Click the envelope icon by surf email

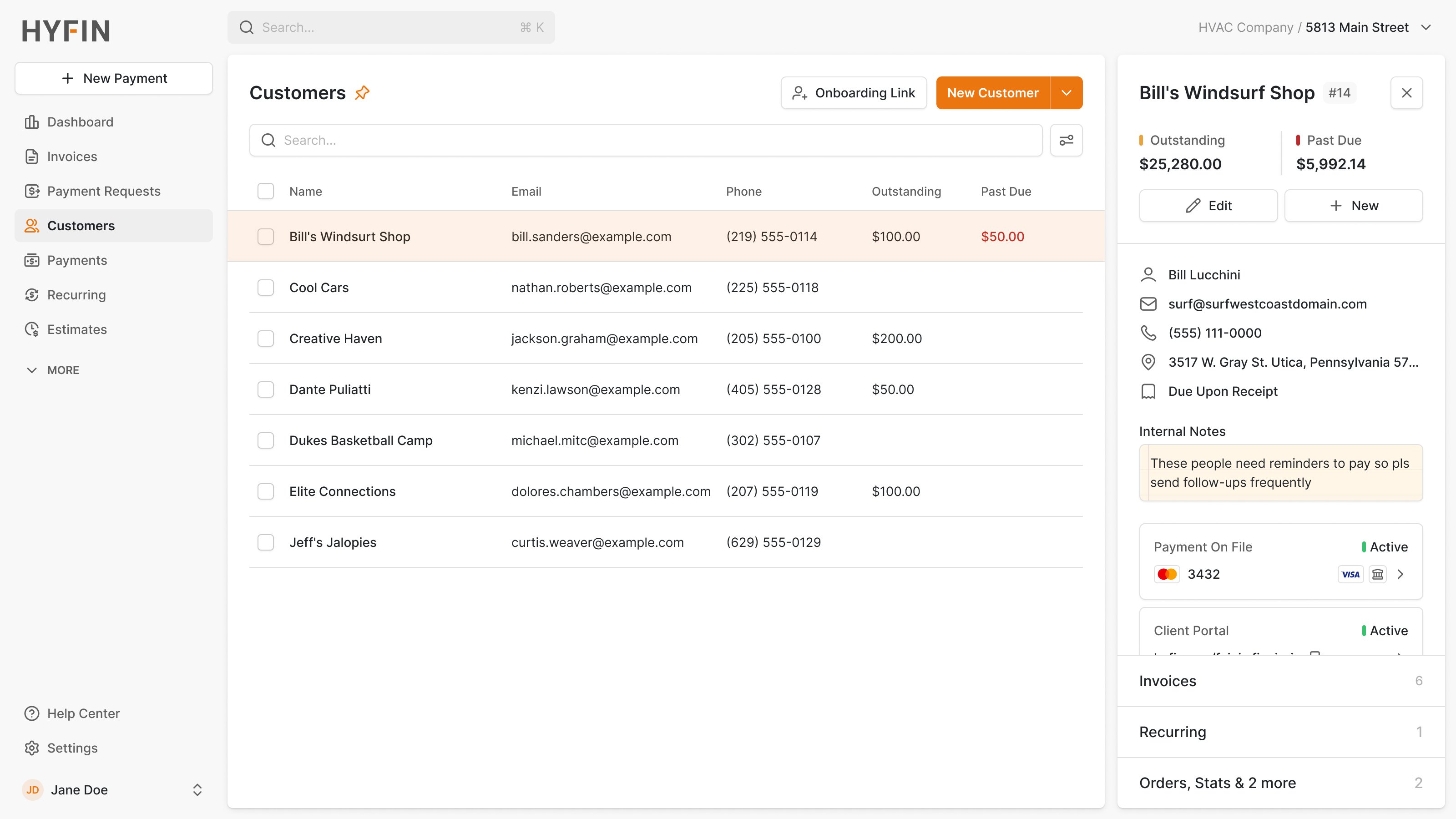pos(1148,304)
